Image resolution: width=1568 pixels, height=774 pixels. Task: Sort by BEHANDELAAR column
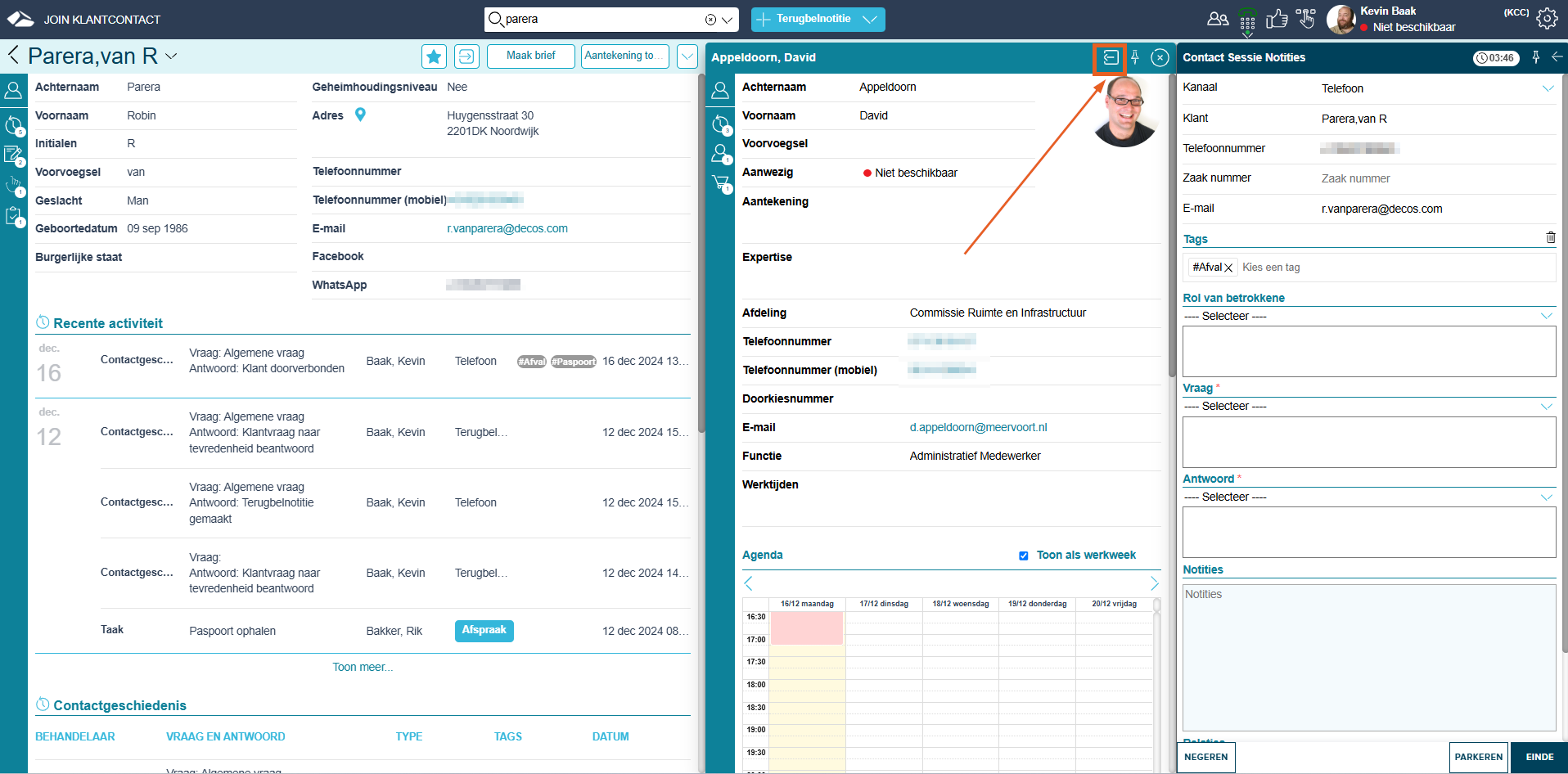75,736
